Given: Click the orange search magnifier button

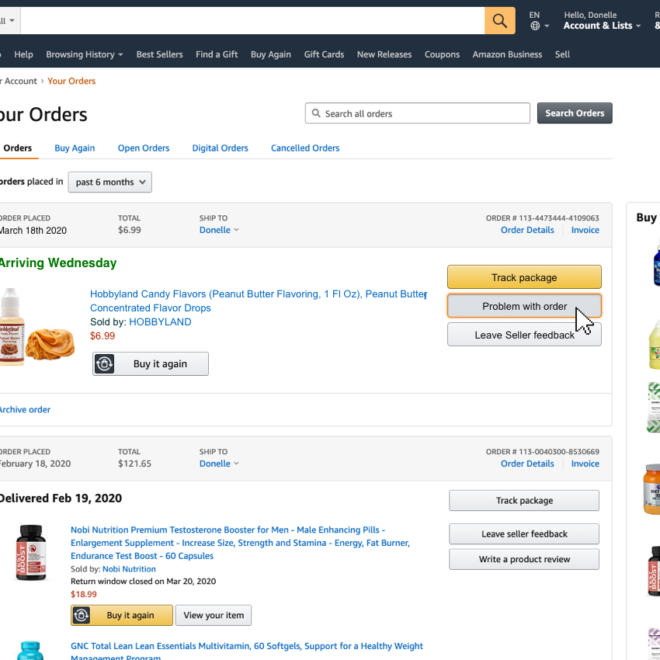Looking at the screenshot, I should coord(500,20).
